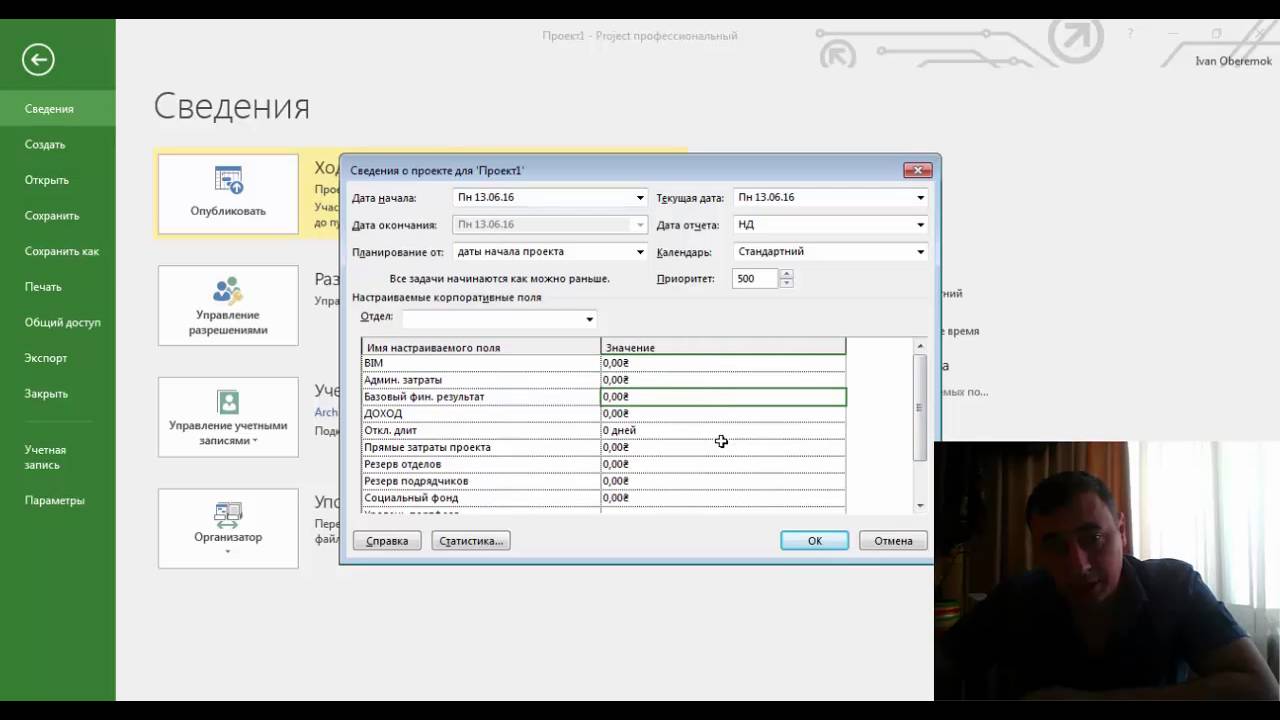Increase Приоритет with spinner up arrow
Screen dimensions: 1280x720
786,275
